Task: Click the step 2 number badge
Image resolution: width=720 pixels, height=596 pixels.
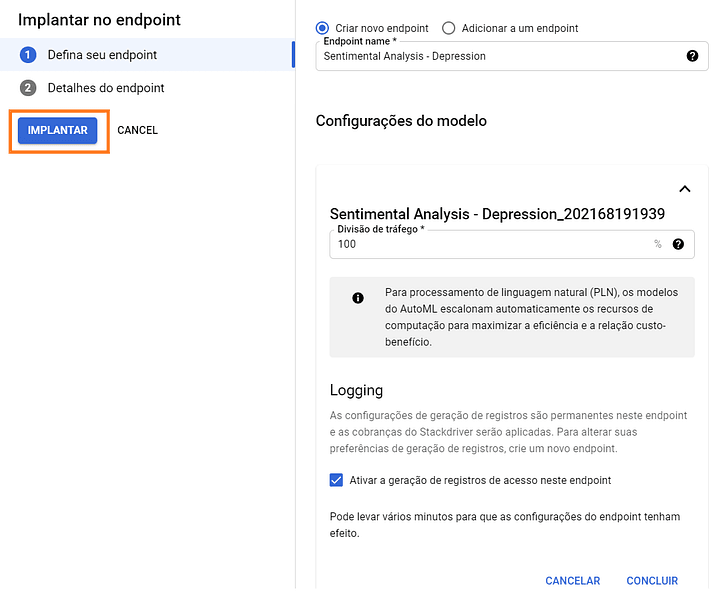Action: pos(28,88)
